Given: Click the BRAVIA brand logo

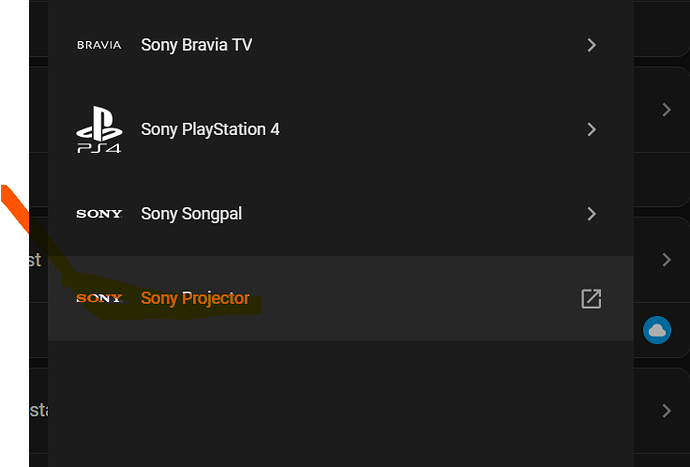Looking at the screenshot, I should point(99,45).
